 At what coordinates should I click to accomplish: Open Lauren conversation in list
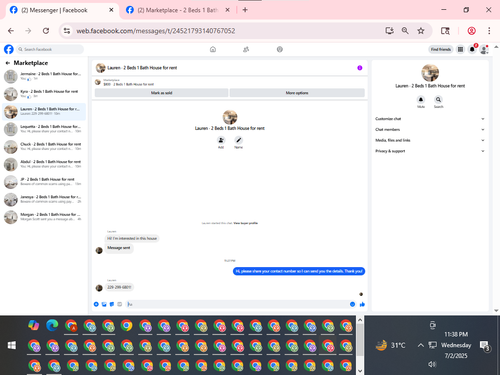[x=44, y=112]
